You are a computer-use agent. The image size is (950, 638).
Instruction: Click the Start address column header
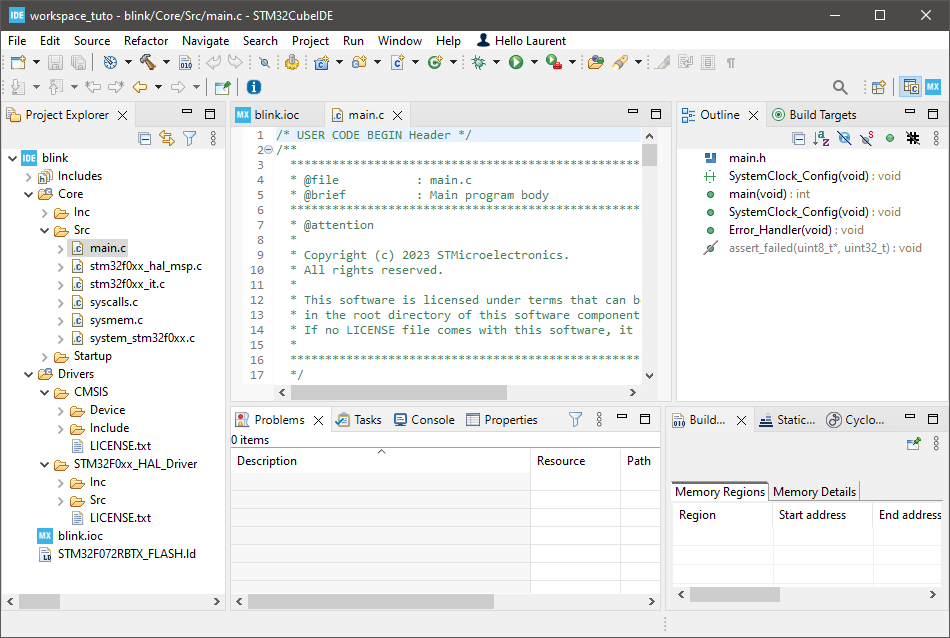(823, 514)
